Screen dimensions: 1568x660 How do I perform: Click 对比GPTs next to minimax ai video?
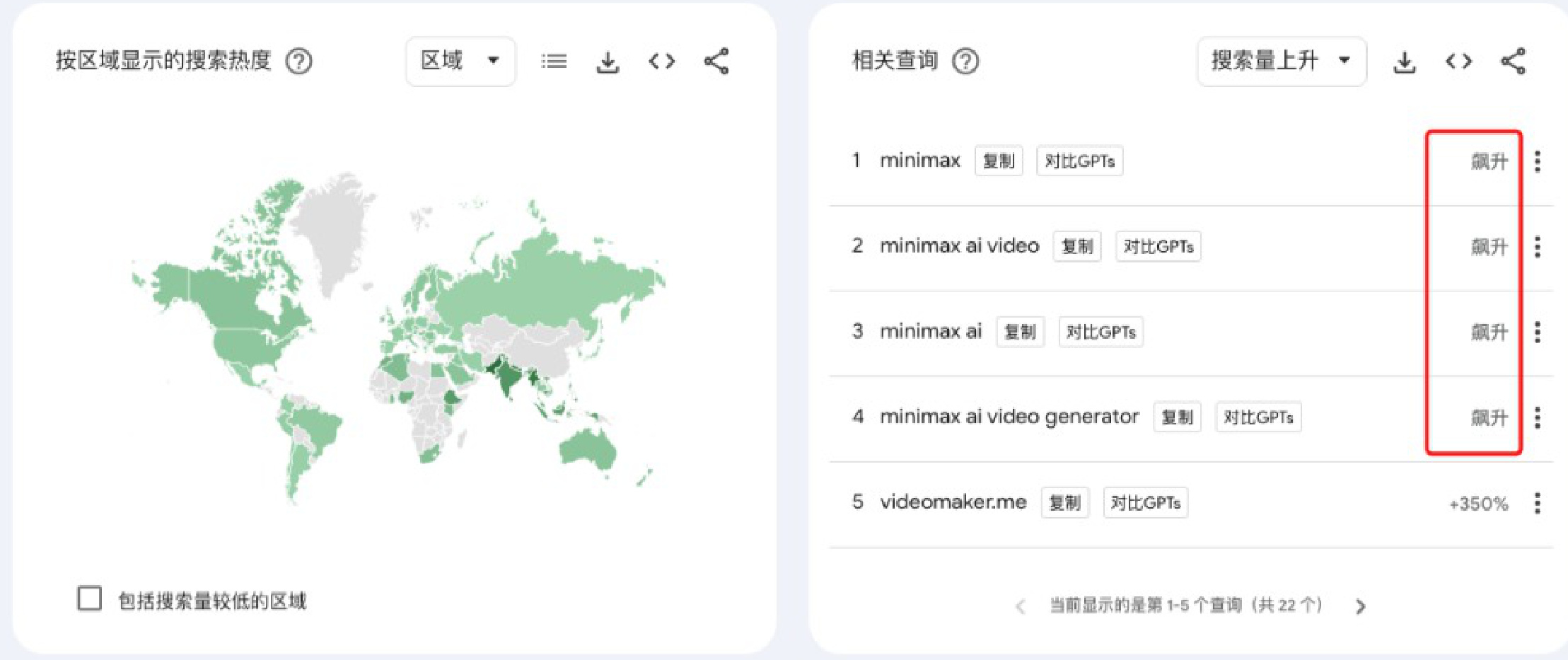tap(1158, 247)
